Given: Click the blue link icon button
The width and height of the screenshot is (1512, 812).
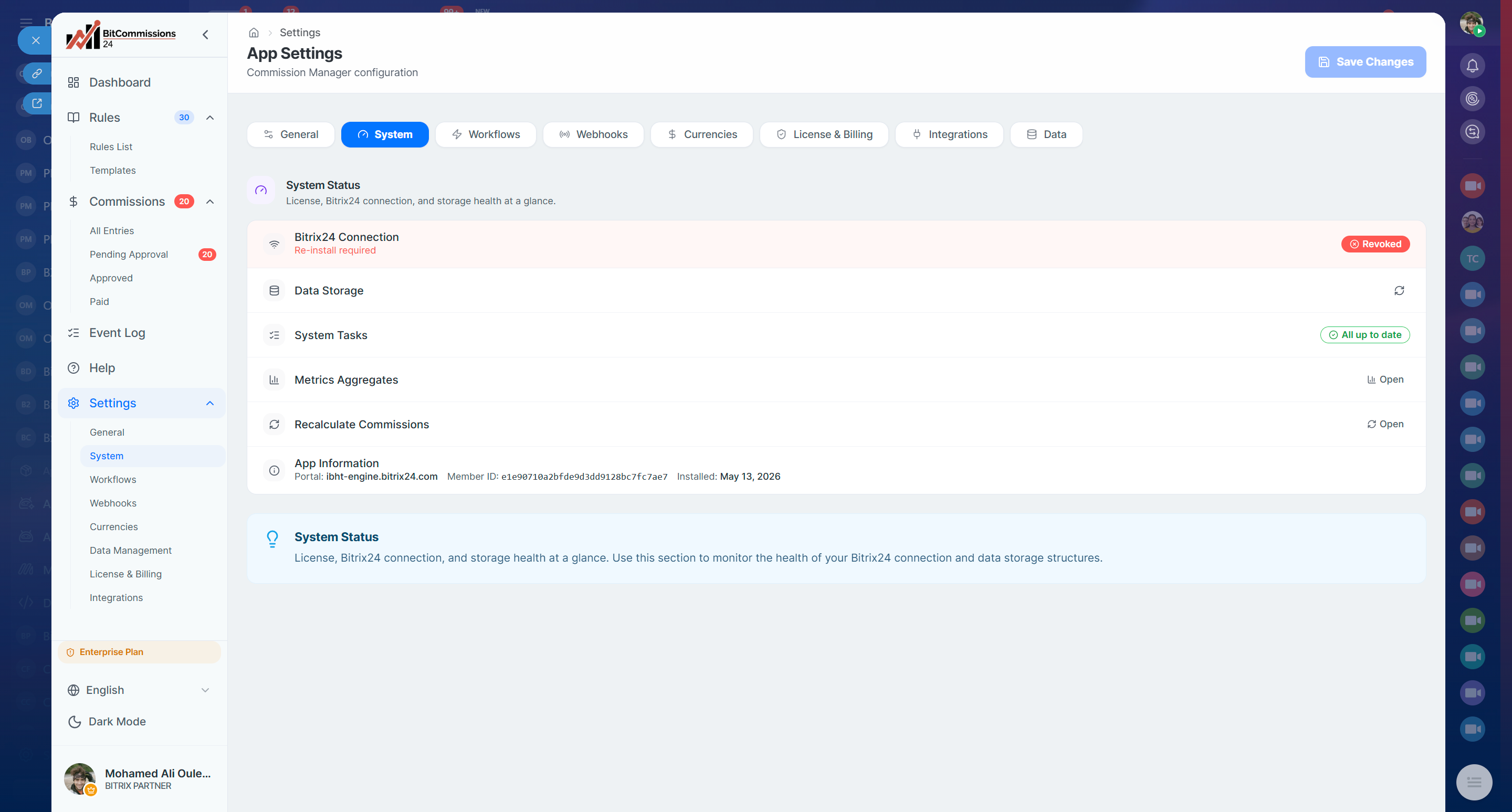Looking at the screenshot, I should [37, 73].
